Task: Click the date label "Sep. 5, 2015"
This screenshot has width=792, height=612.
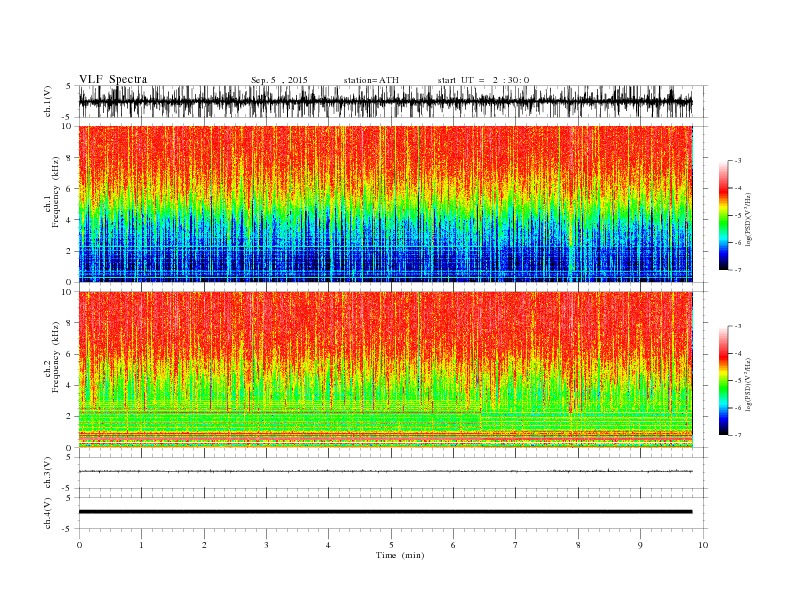Action: point(279,80)
